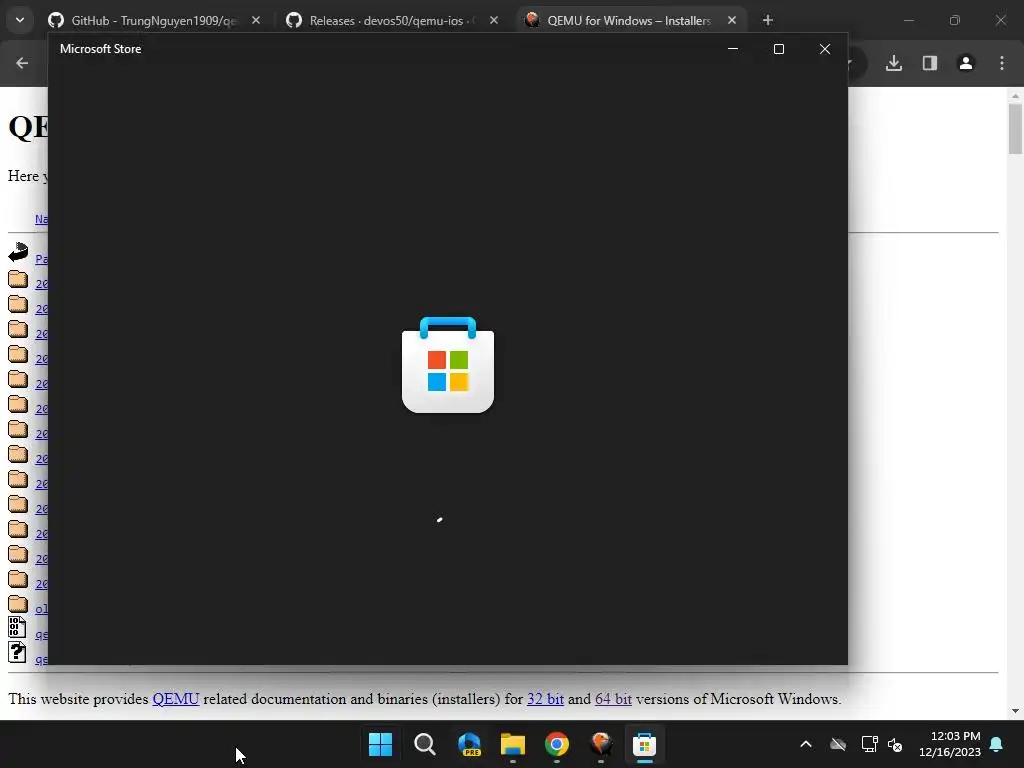
Task: Click the unknown file question-mark icon
Action: pyautogui.click(x=16, y=652)
